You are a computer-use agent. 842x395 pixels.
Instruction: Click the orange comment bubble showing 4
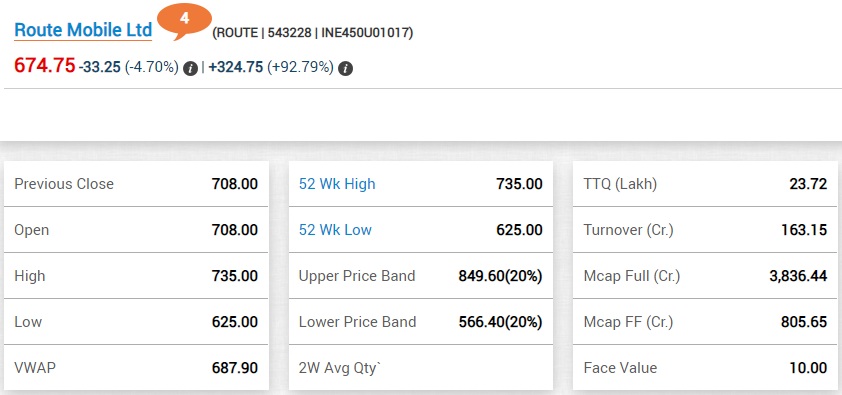185,21
